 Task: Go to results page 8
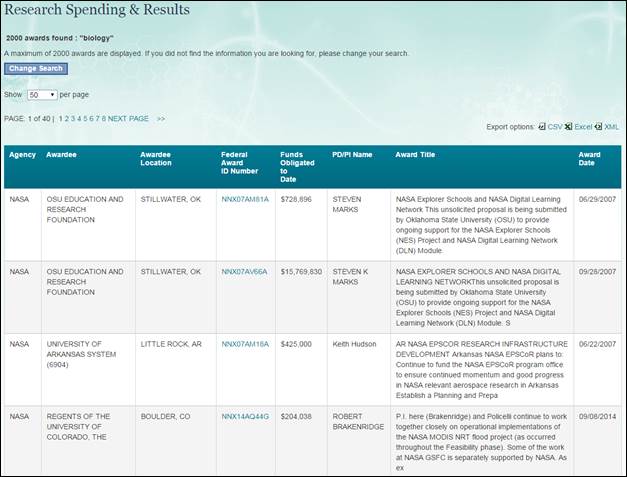(x=104, y=118)
